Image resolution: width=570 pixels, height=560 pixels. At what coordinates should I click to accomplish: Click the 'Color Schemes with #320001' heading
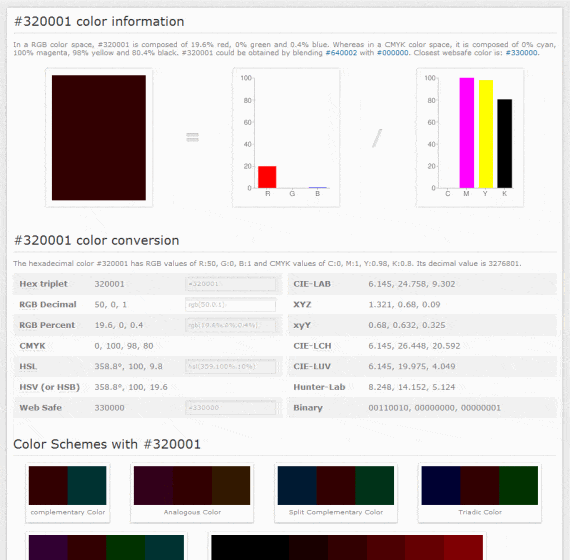(107, 444)
